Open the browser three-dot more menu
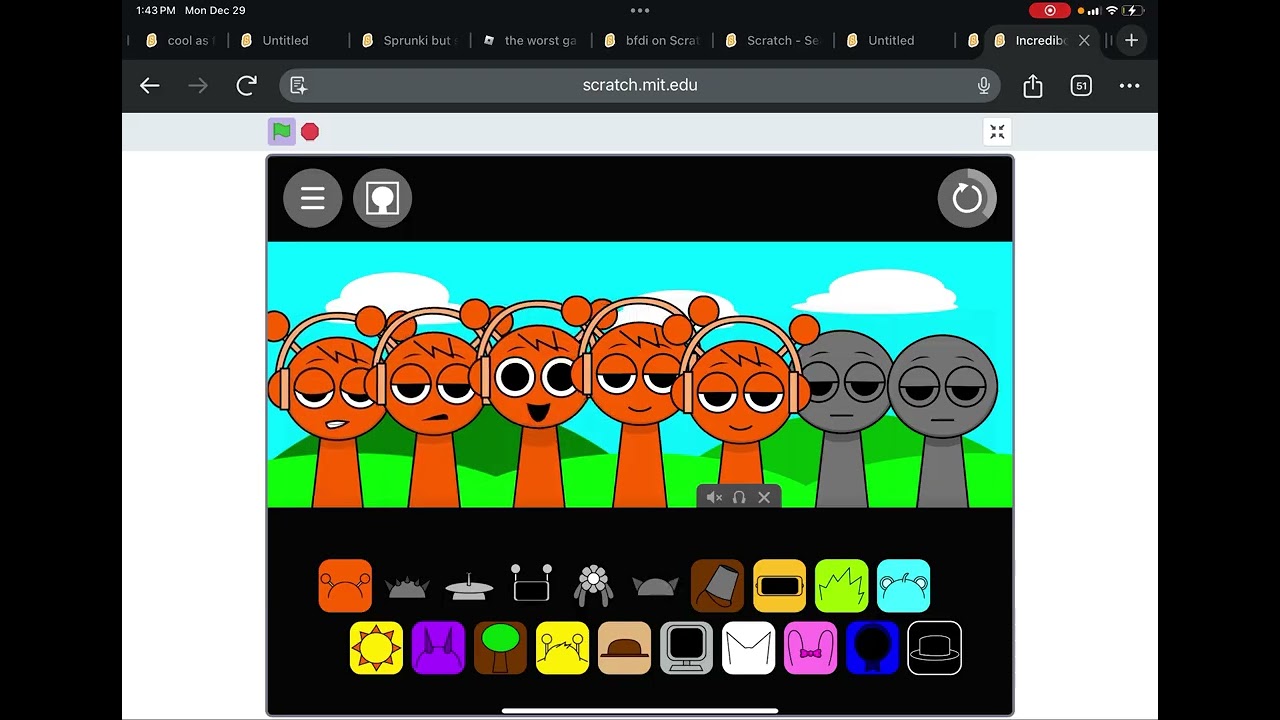The height and width of the screenshot is (720, 1280). click(x=1130, y=86)
